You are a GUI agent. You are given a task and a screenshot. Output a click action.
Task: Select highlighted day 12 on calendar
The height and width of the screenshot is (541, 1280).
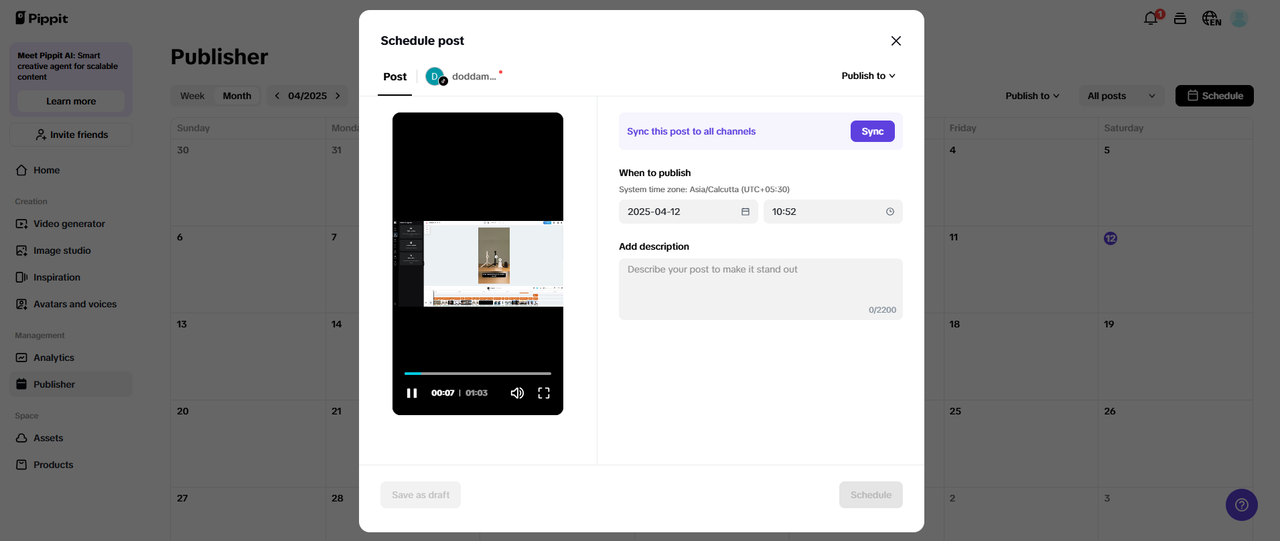point(1110,238)
